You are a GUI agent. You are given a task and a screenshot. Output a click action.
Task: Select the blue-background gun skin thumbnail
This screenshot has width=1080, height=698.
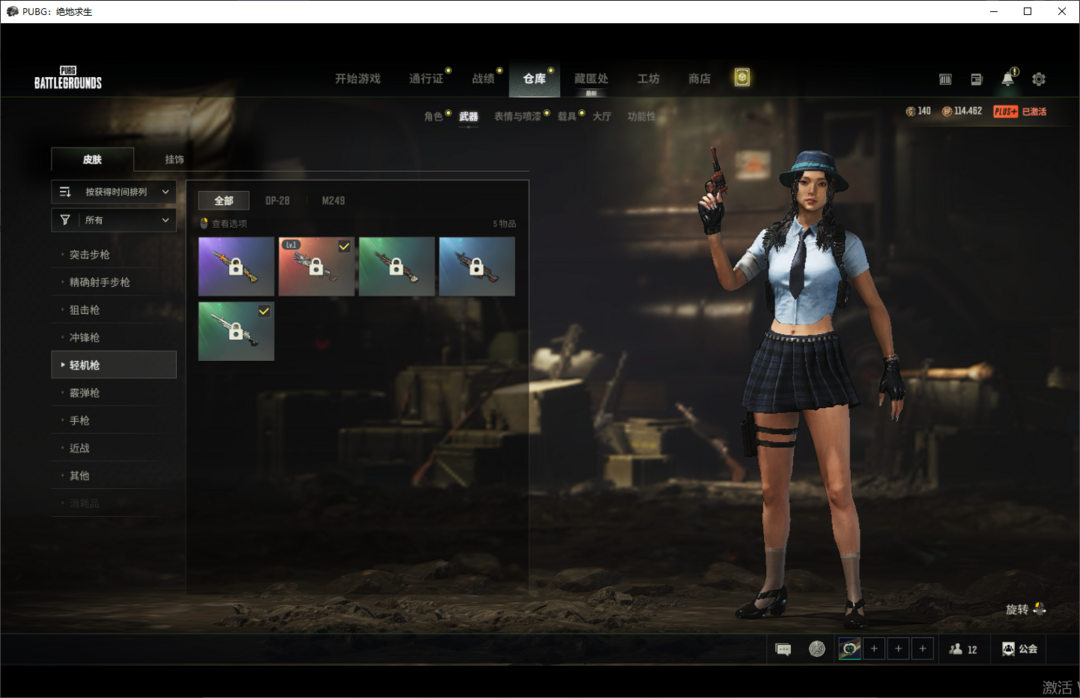(x=477, y=267)
